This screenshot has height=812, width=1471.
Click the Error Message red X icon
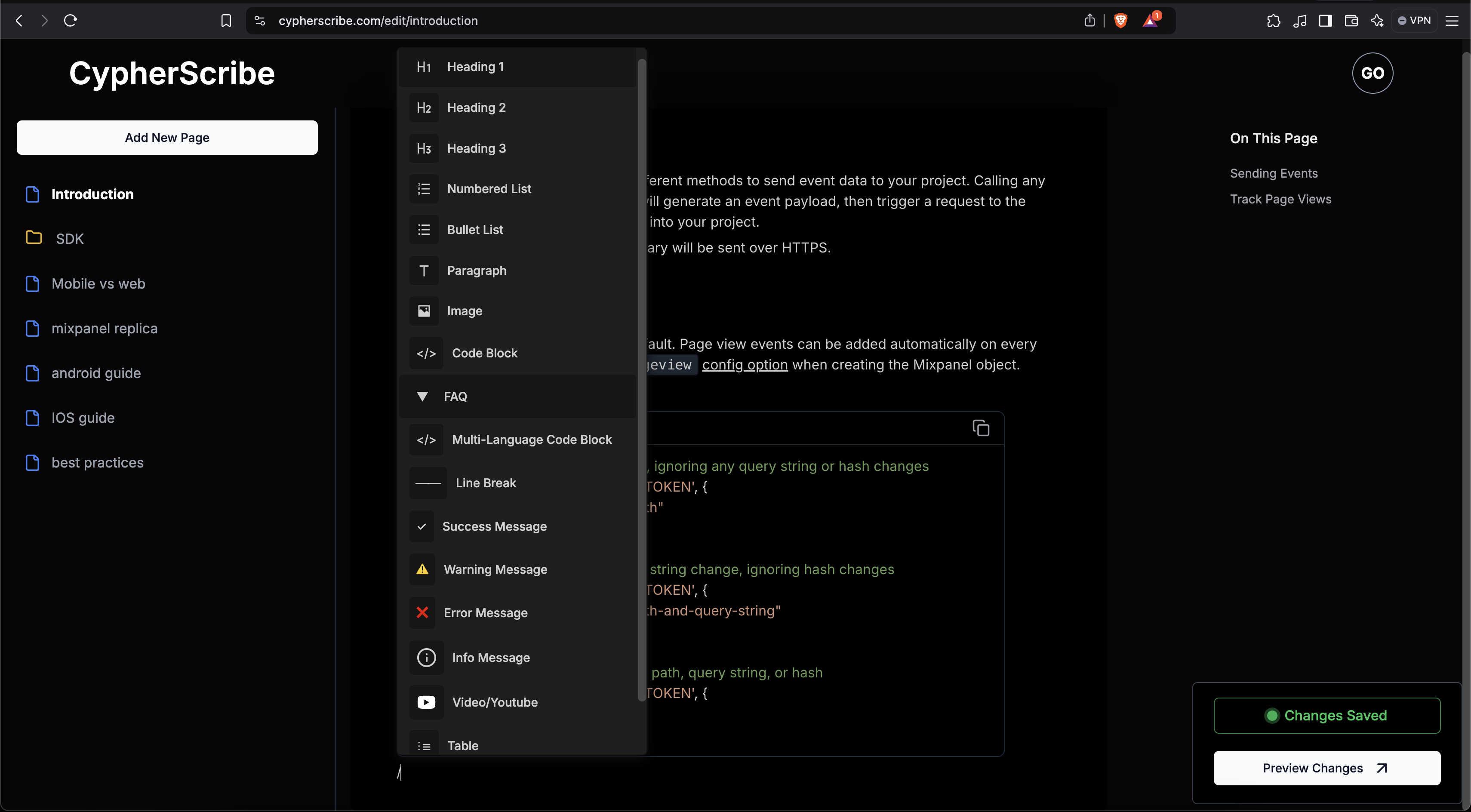(x=422, y=613)
